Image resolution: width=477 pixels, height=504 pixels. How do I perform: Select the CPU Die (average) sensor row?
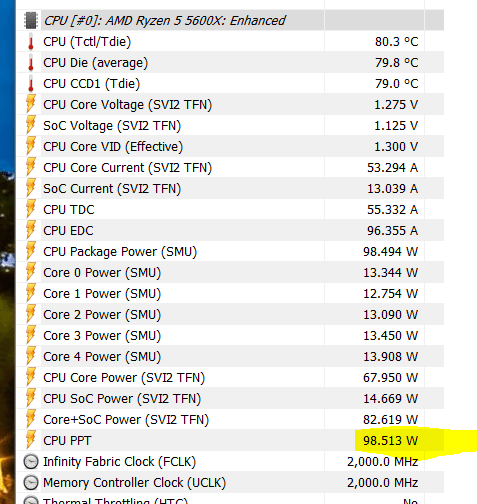pyautogui.click(x=230, y=63)
